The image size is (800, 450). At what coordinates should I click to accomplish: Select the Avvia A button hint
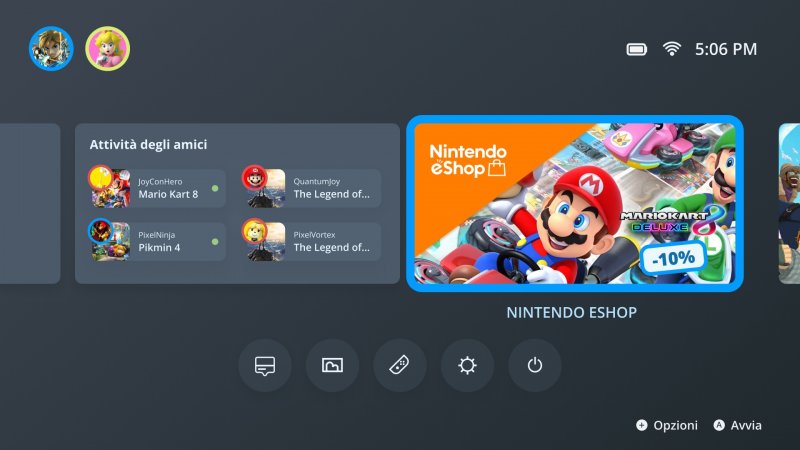[x=737, y=425]
